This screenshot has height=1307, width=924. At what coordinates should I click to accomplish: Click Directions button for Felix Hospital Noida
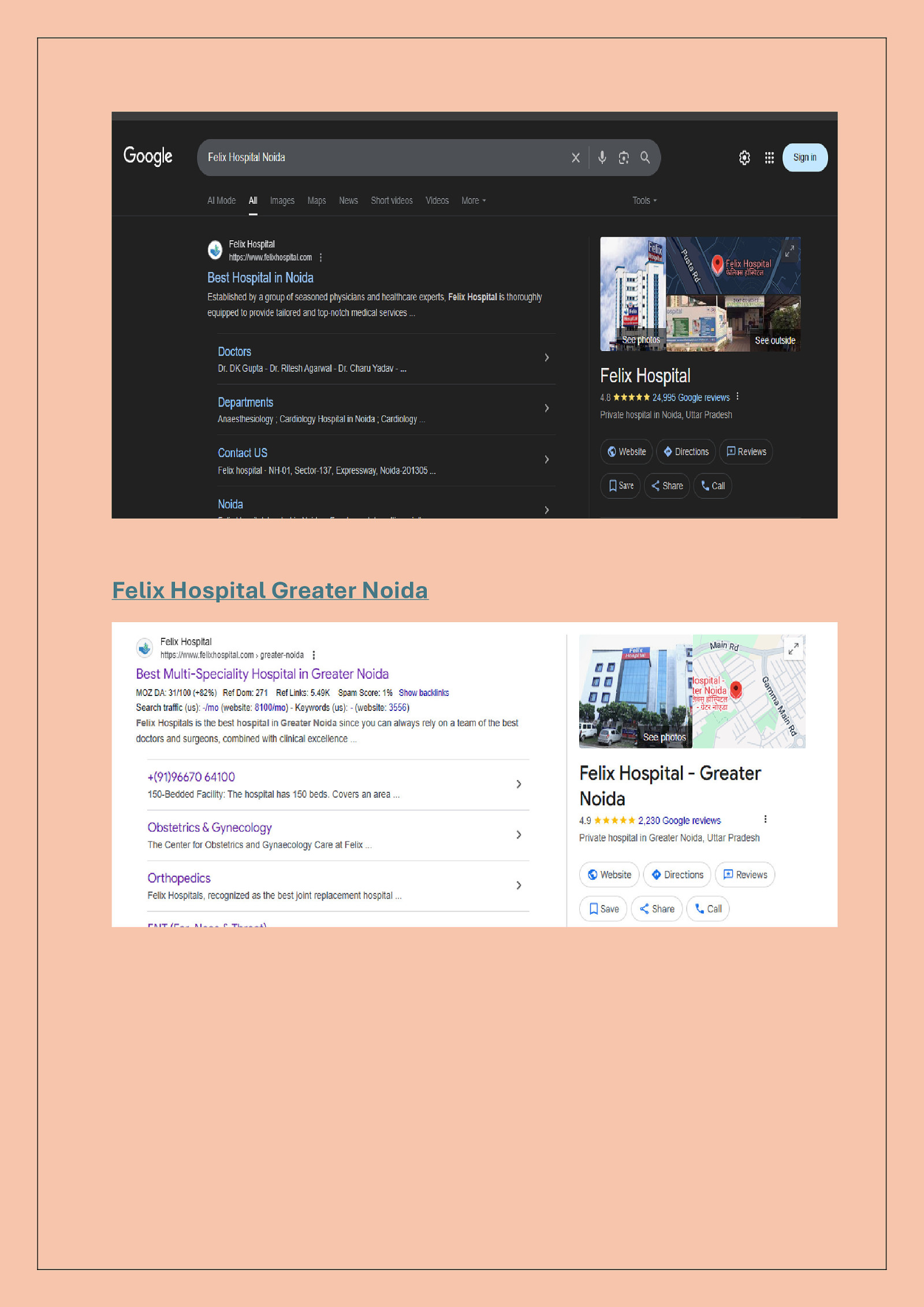pyautogui.click(x=685, y=452)
